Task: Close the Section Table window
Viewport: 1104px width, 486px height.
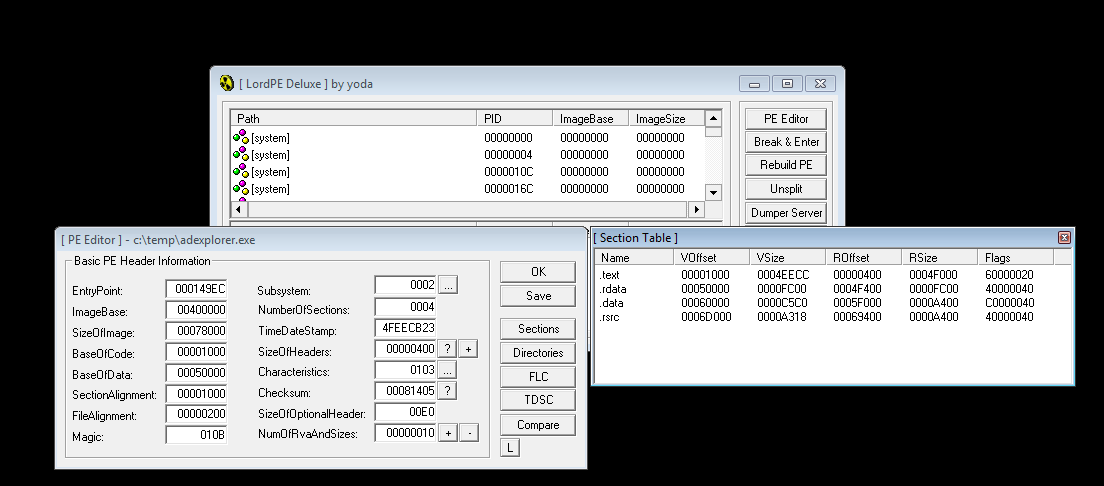Action: 1064,237
